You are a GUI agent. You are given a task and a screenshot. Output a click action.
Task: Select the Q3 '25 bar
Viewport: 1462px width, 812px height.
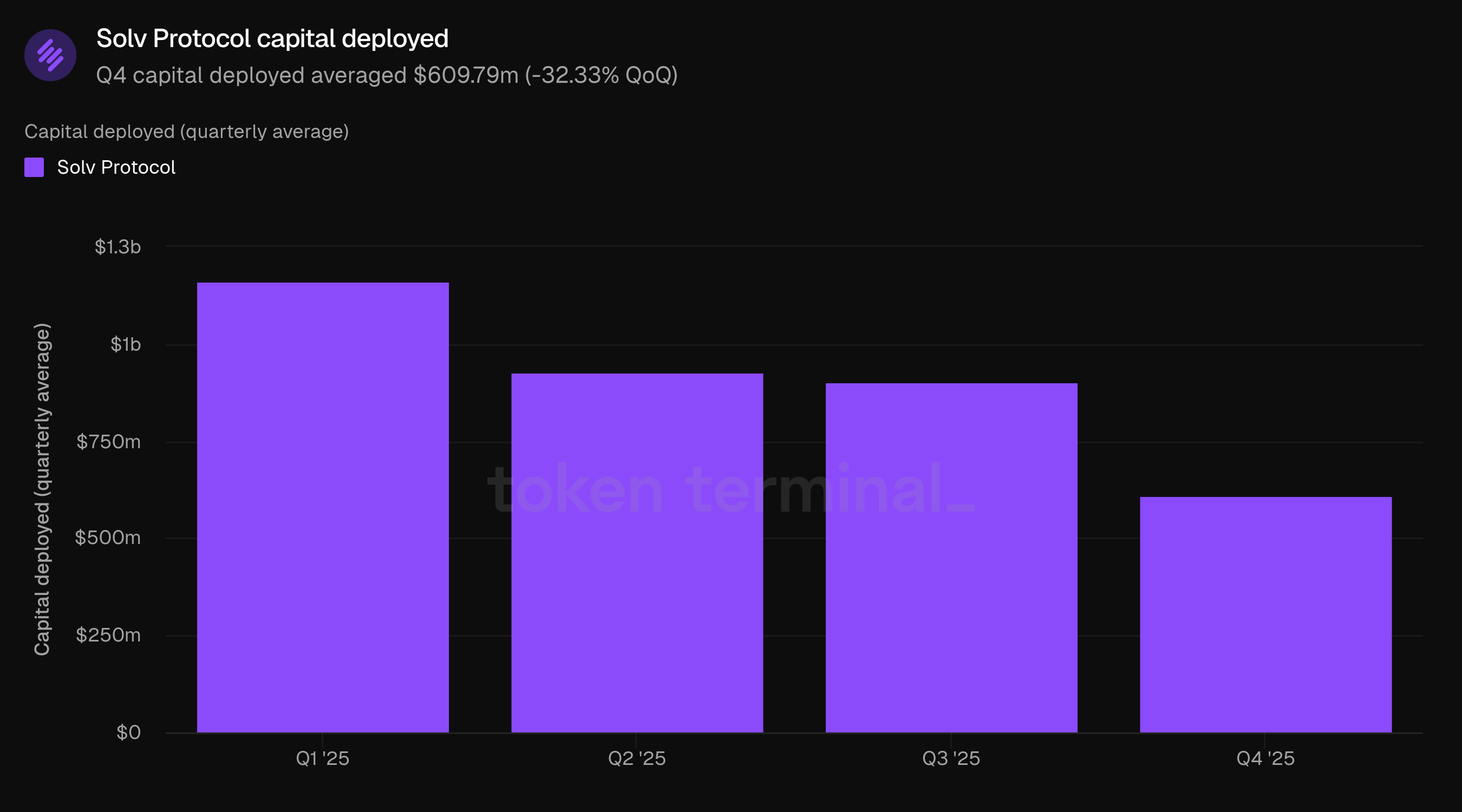(951, 557)
